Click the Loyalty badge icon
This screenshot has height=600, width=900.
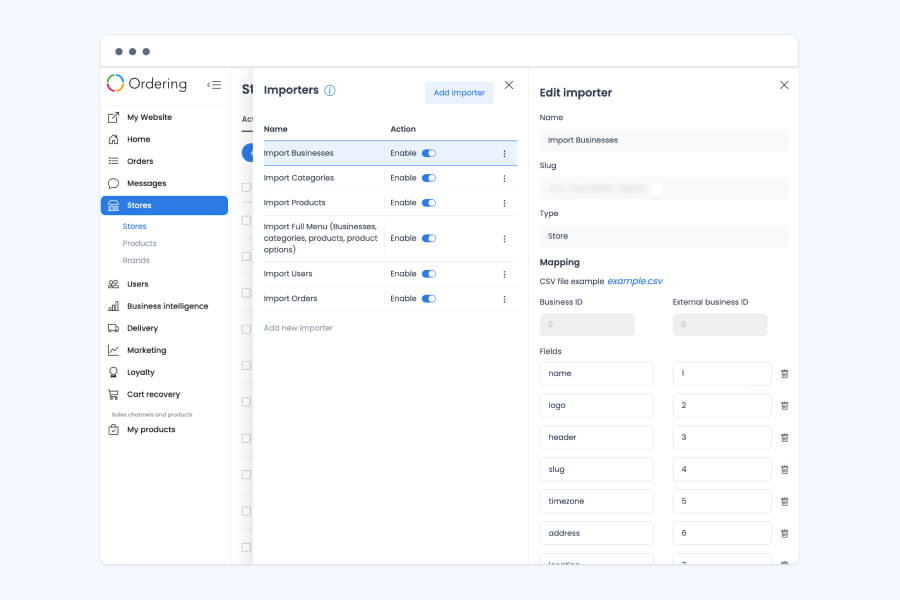point(114,372)
